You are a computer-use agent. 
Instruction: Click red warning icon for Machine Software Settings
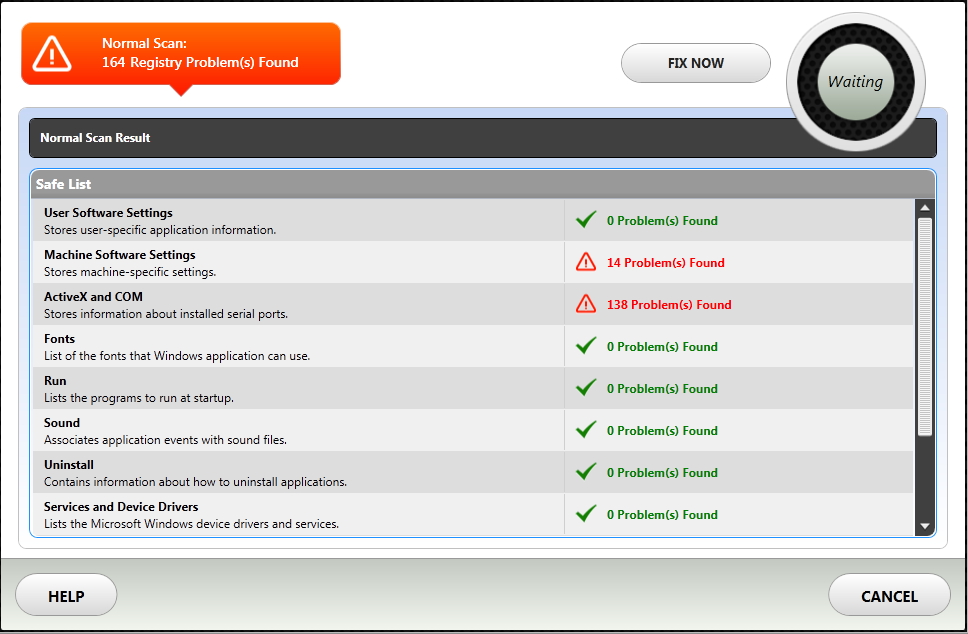(586, 262)
